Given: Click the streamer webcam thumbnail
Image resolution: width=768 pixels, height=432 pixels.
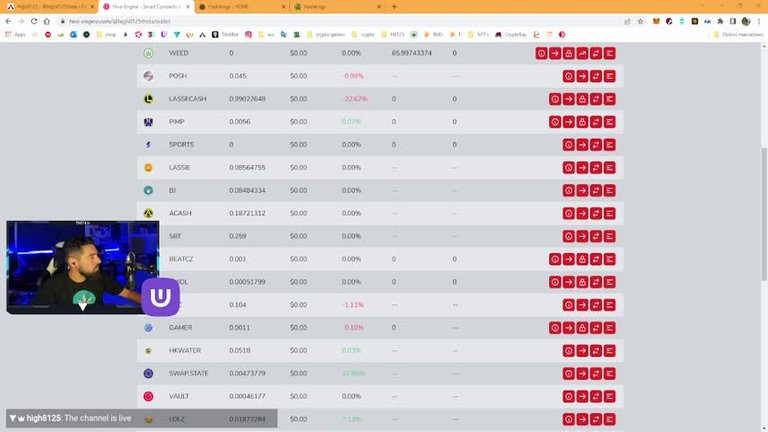Looking at the screenshot, I should point(82,267).
